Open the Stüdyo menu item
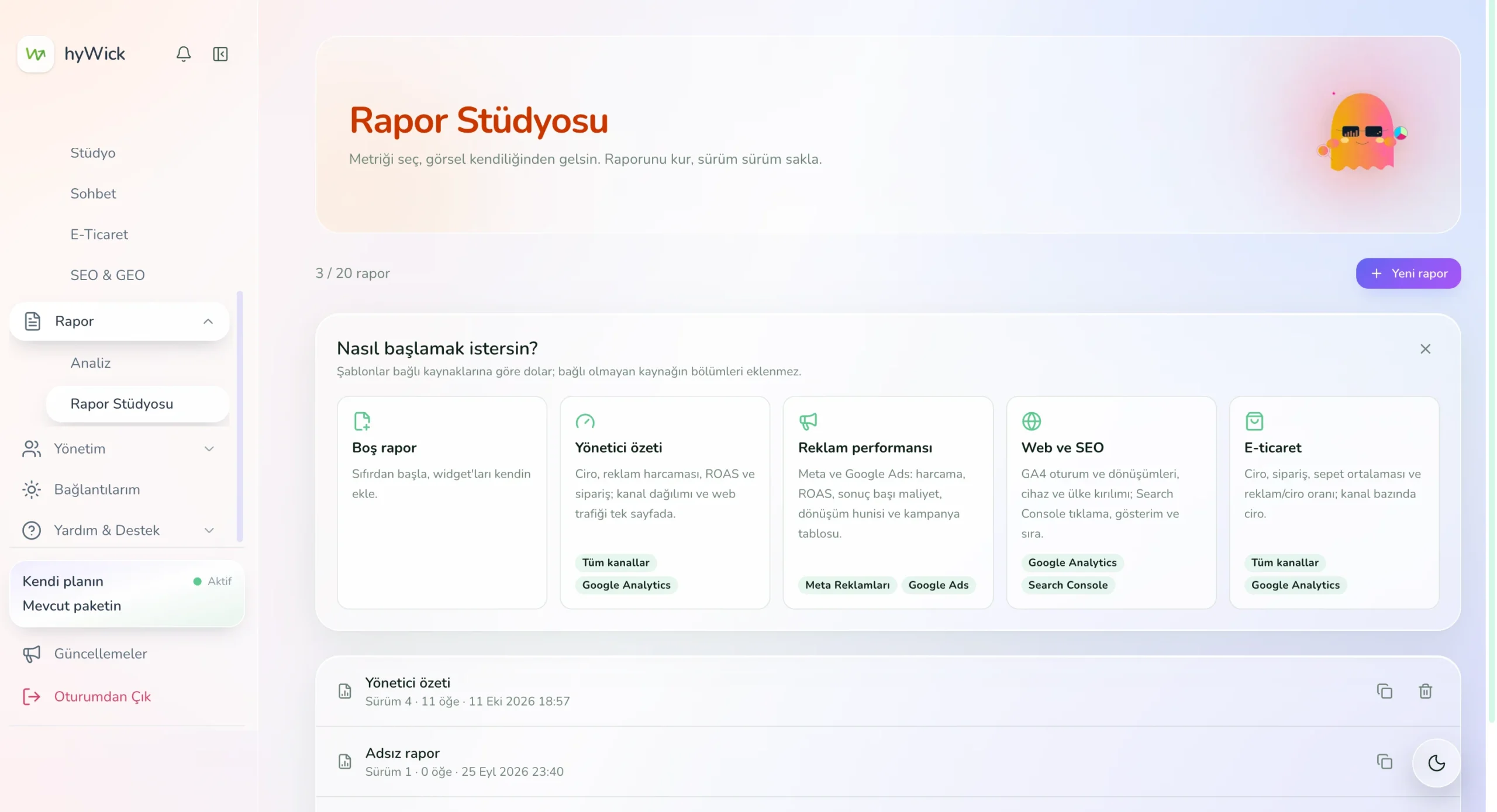 pos(93,153)
